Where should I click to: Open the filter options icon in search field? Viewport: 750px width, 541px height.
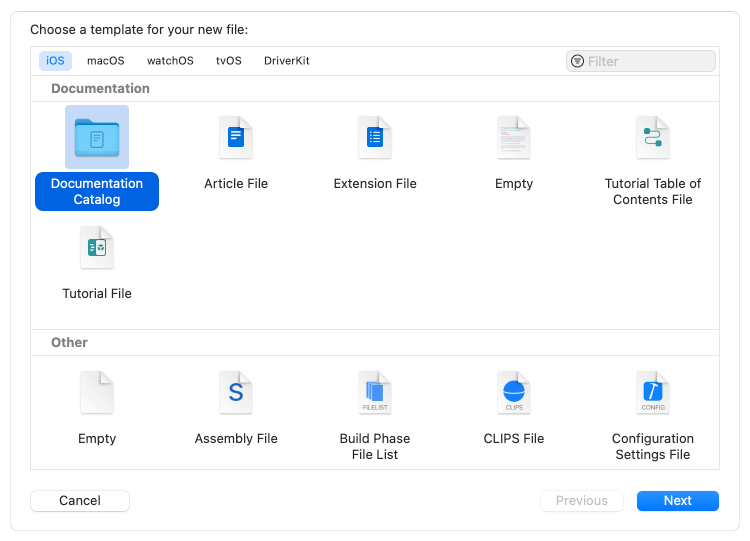[578, 61]
